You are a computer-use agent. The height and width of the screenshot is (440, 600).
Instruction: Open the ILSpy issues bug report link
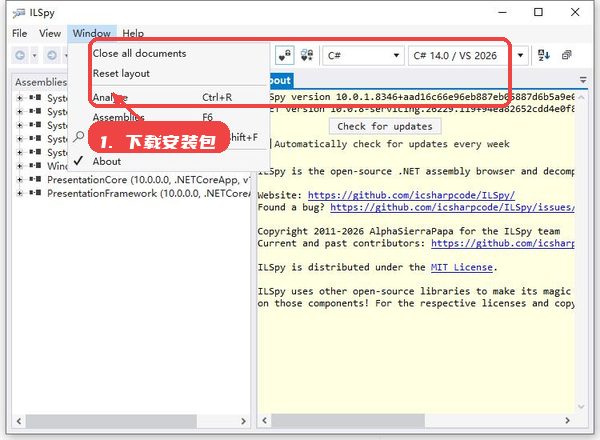pyautogui.click(x=452, y=207)
